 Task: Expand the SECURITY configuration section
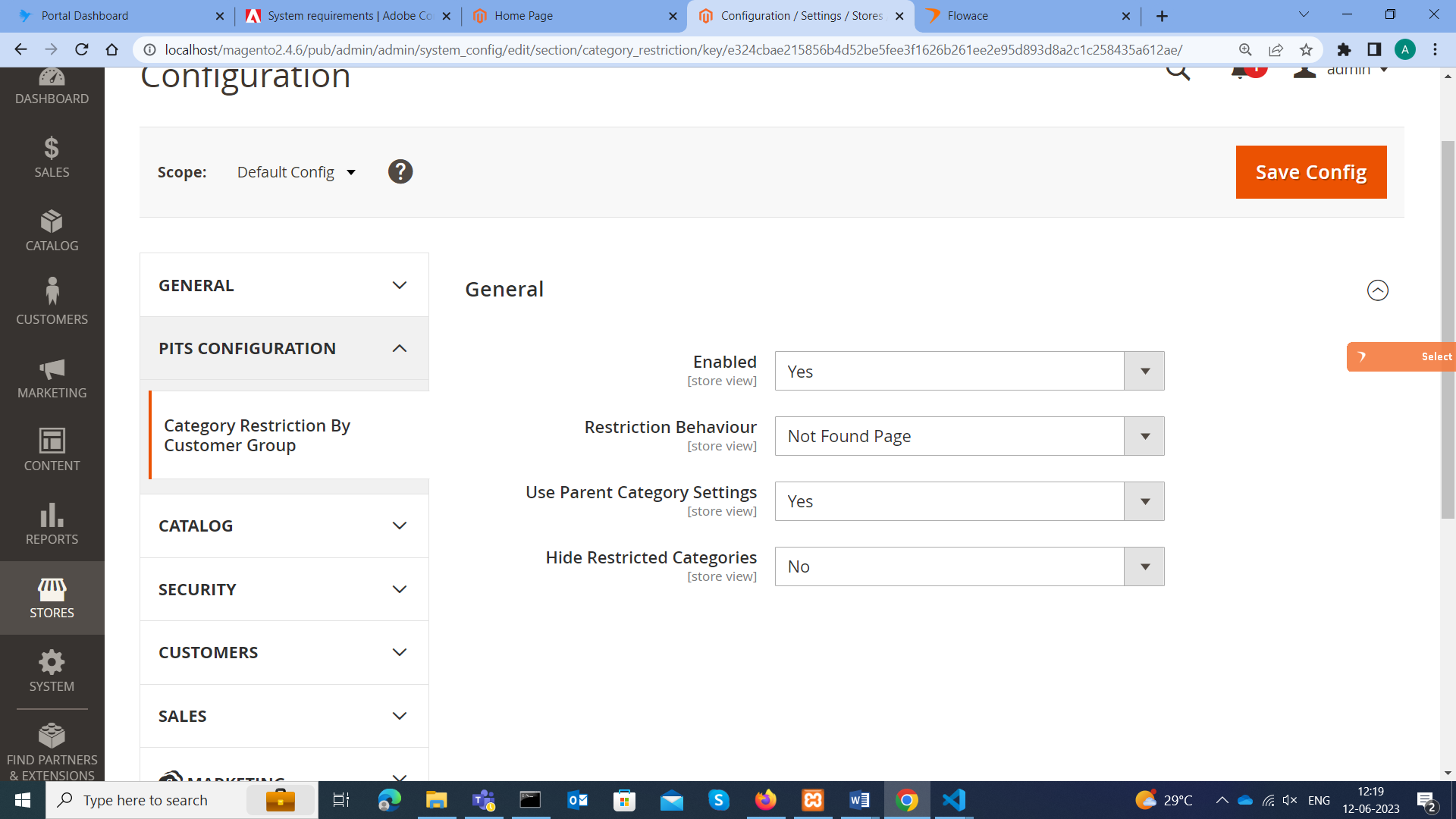click(284, 589)
